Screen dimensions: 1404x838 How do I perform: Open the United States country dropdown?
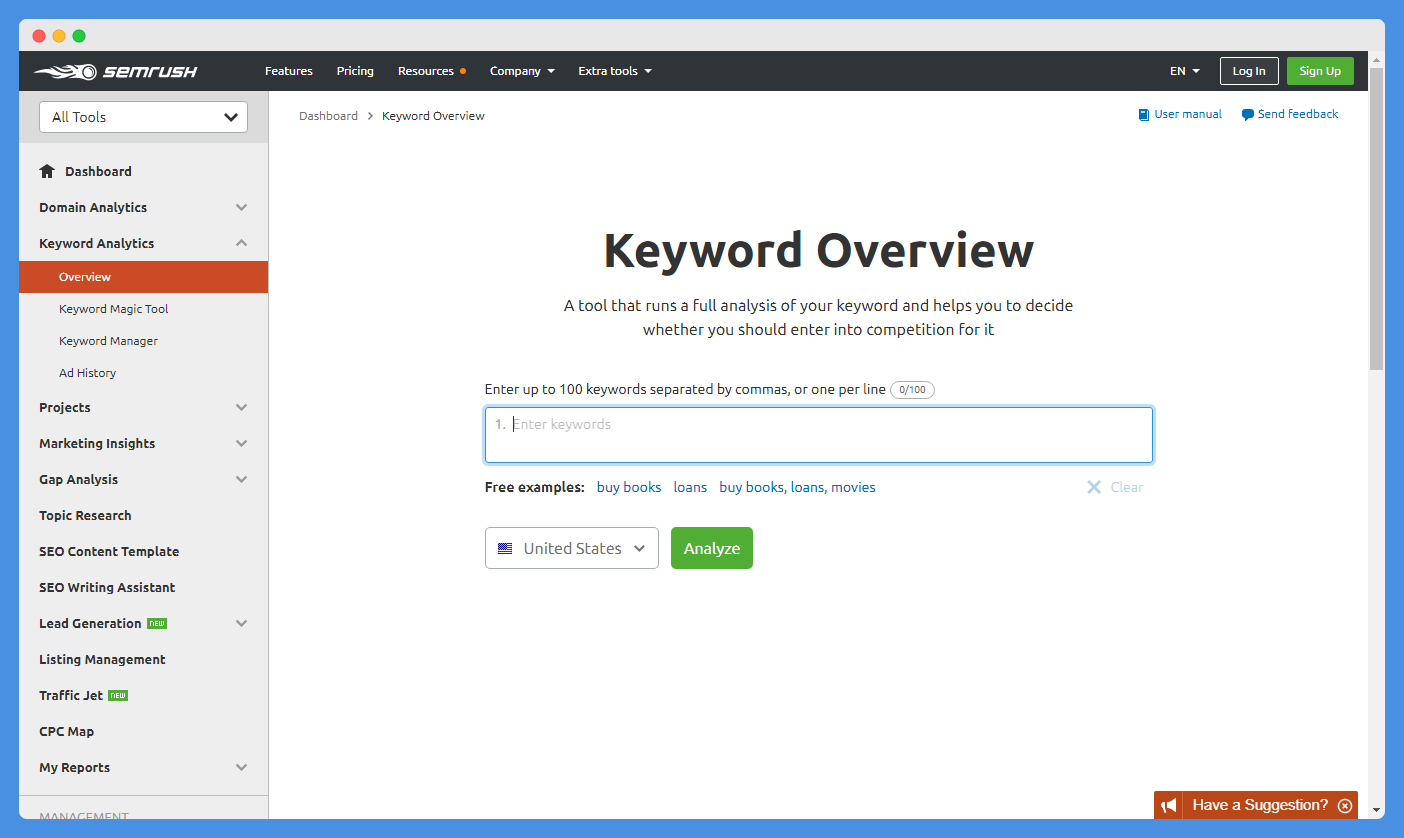tap(572, 548)
